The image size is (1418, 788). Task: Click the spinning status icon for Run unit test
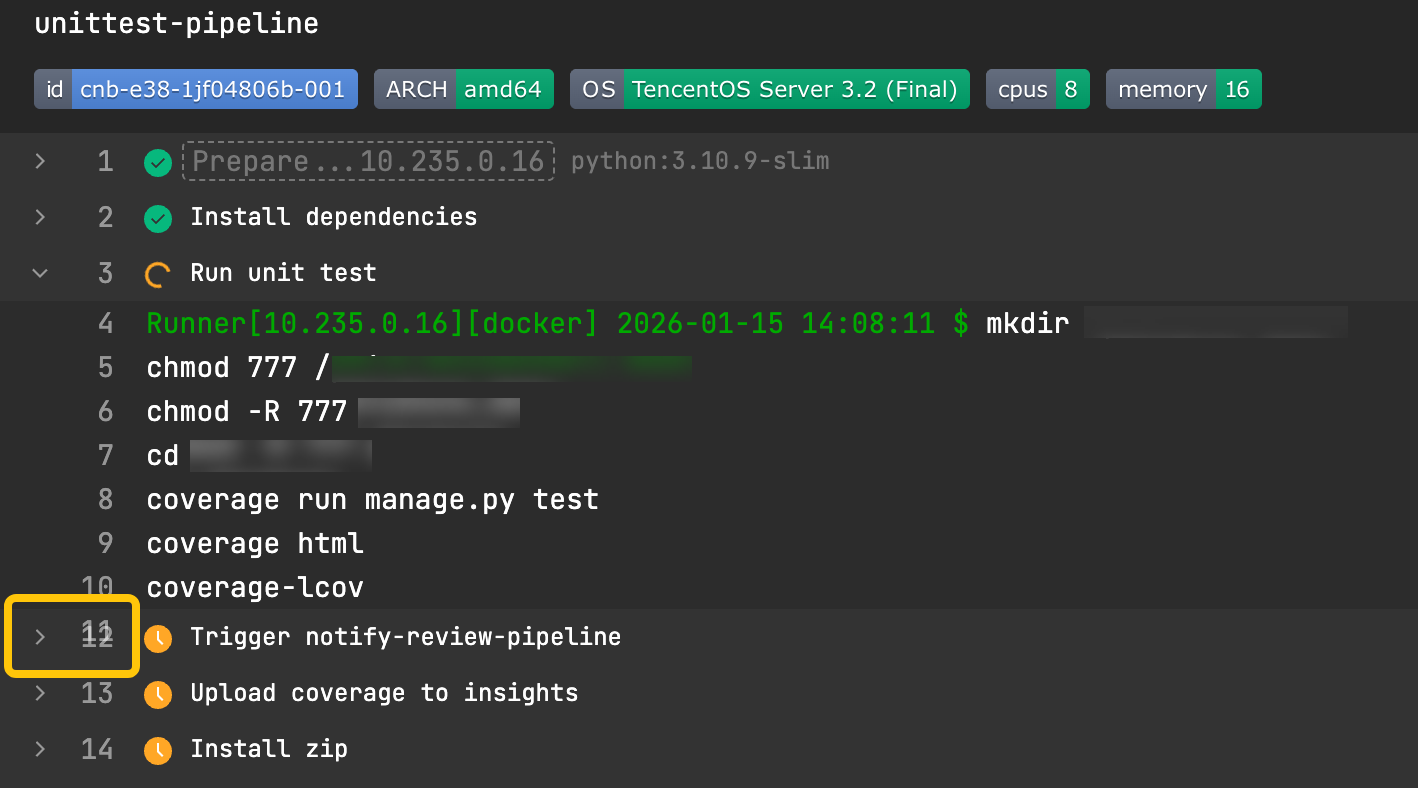(x=158, y=274)
